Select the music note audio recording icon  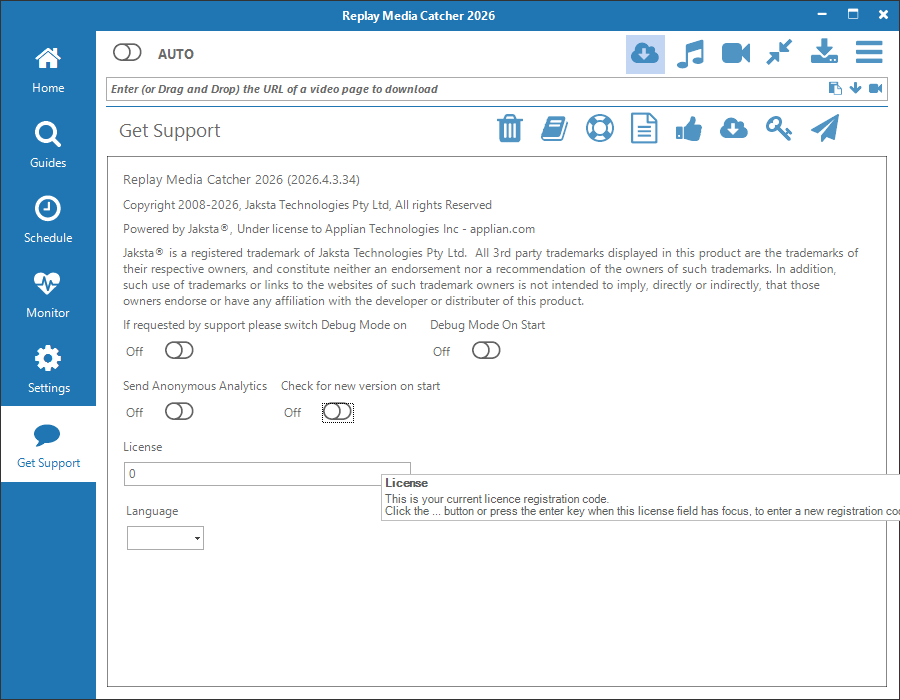pyautogui.click(x=690, y=54)
